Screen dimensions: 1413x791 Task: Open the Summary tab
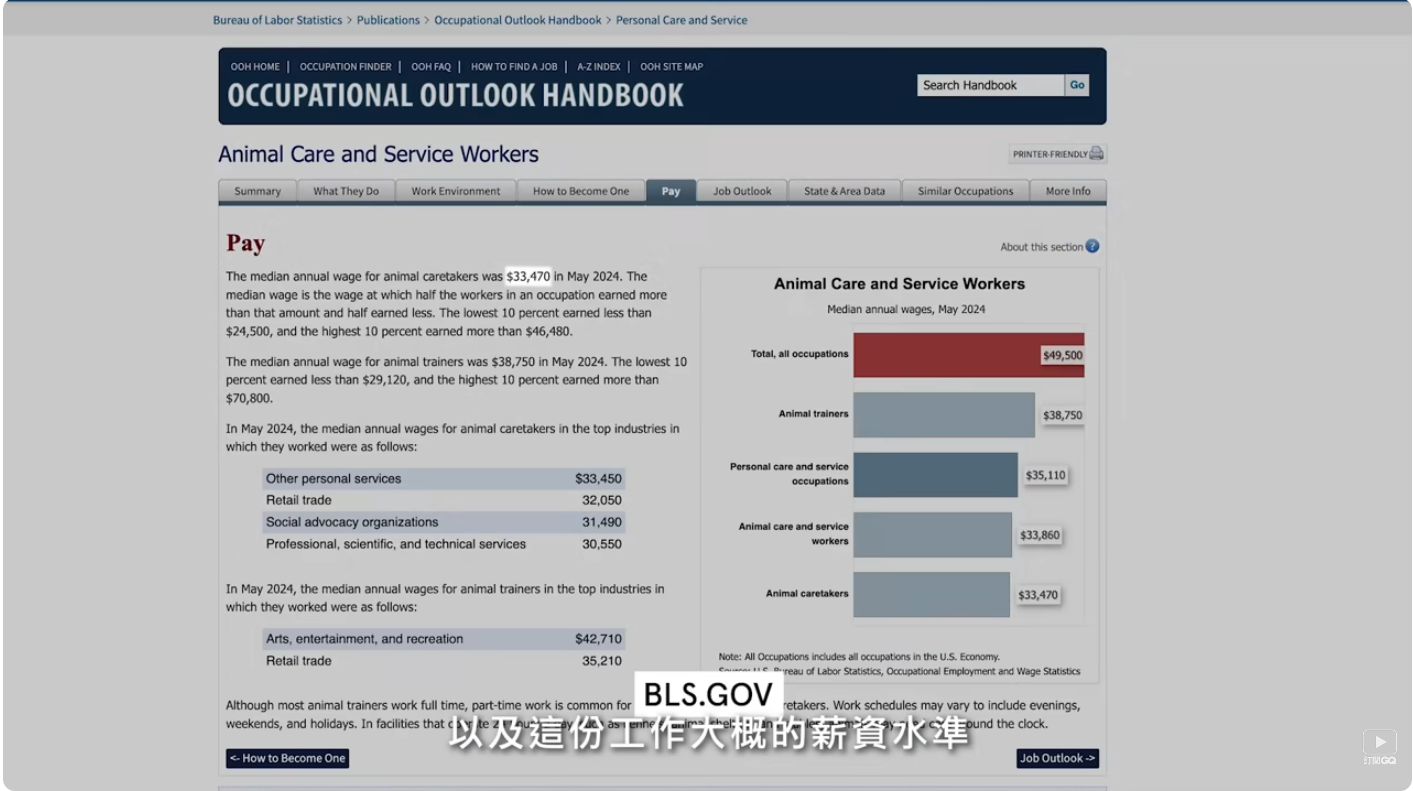257,192
